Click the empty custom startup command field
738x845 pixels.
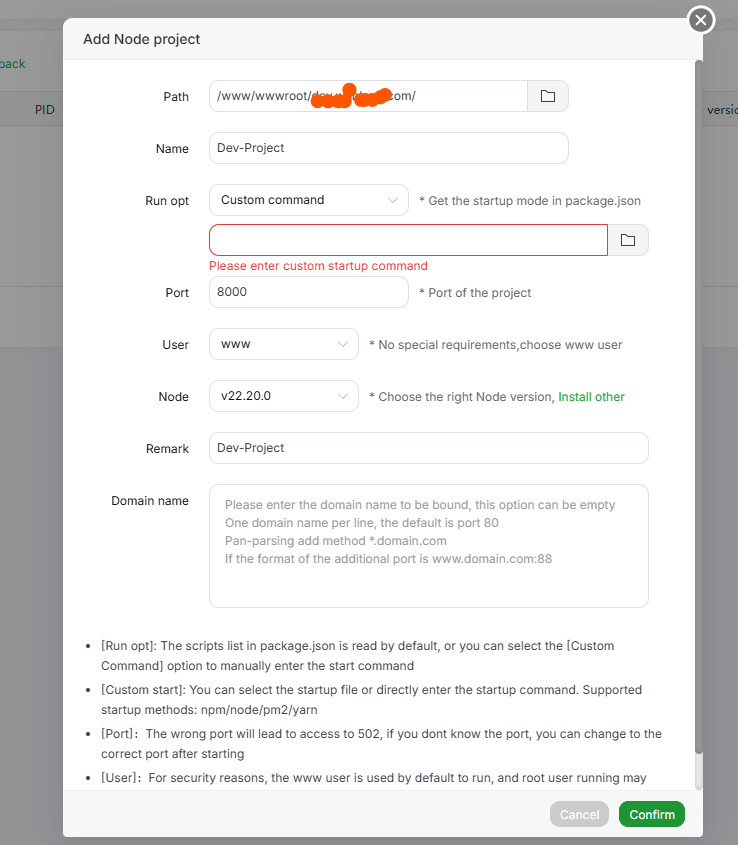pyautogui.click(x=408, y=240)
